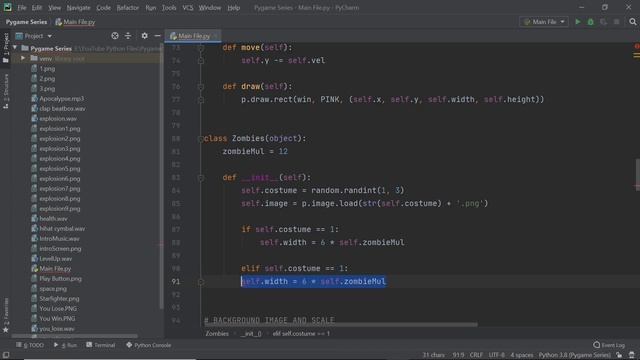Click the Zombies breadcrumb below editor
This screenshot has height=360, width=640.
(217, 333)
